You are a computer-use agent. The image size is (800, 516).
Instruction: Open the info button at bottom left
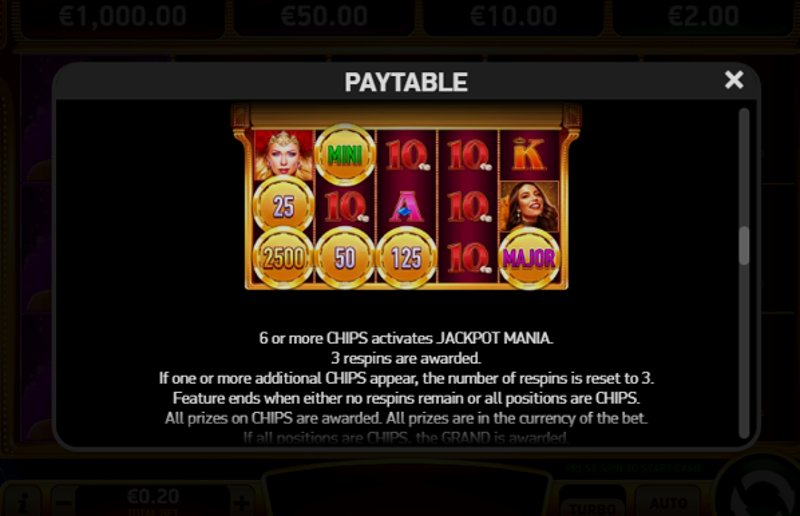point(22,502)
